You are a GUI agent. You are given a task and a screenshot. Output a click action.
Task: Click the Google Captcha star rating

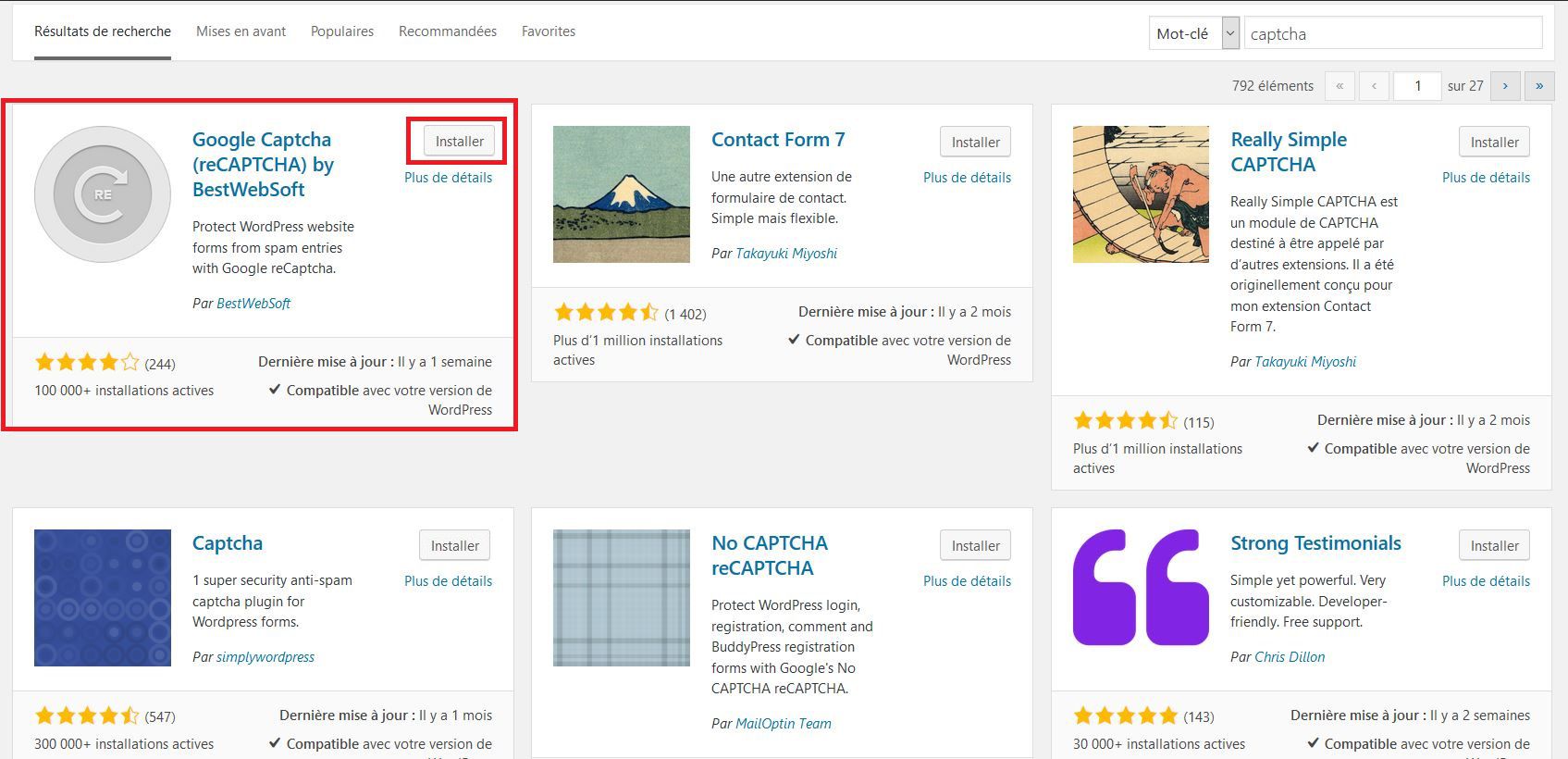87,362
